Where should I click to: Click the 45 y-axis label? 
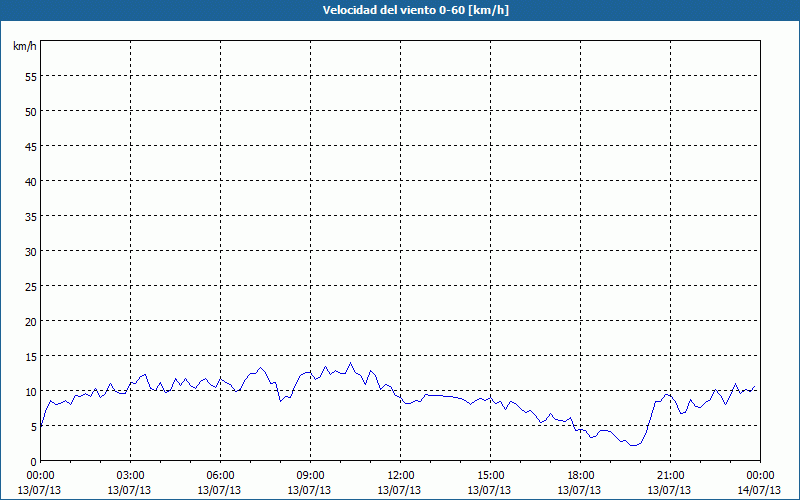pyautogui.click(x=31, y=146)
